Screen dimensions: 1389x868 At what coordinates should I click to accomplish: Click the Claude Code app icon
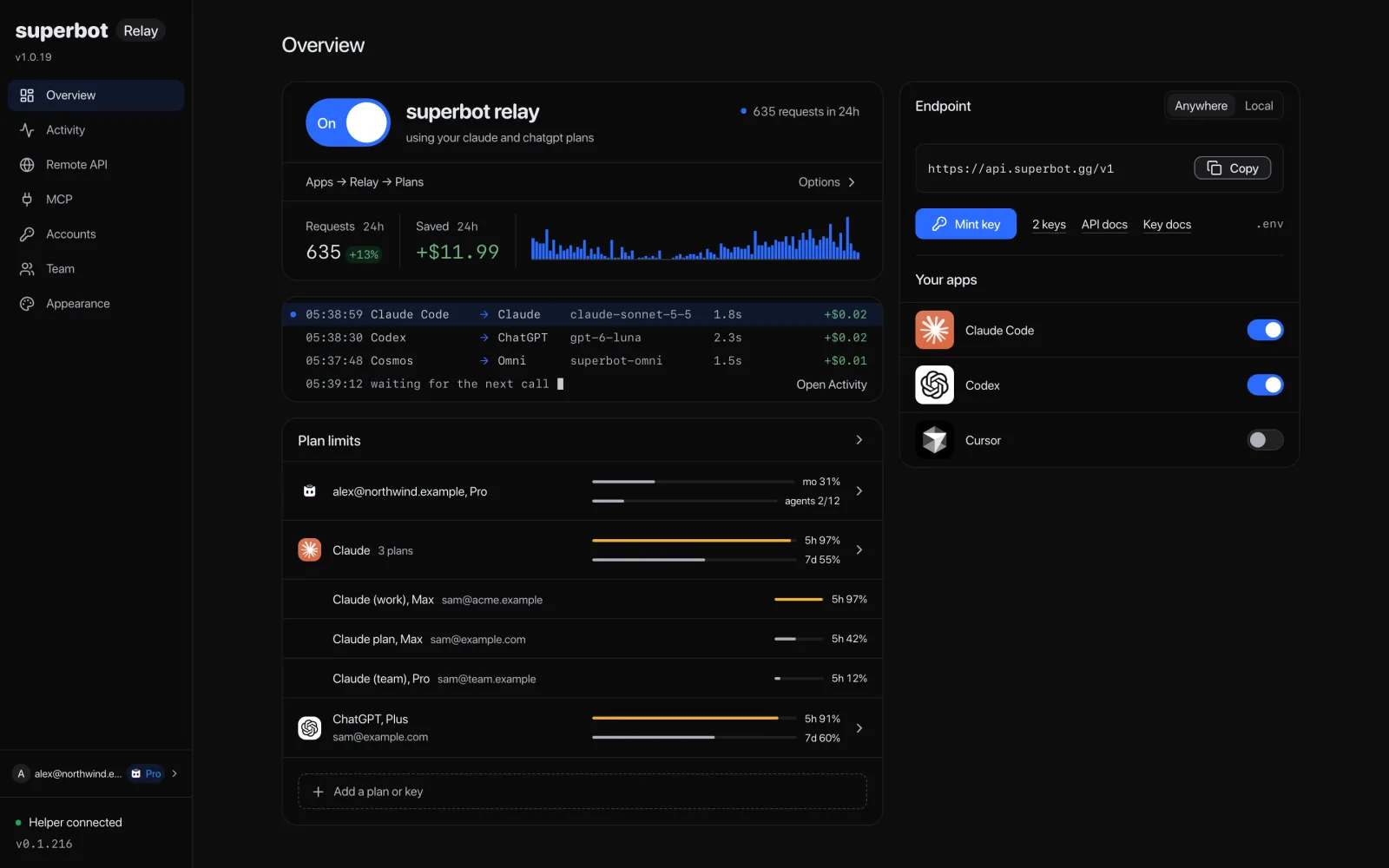(934, 330)
